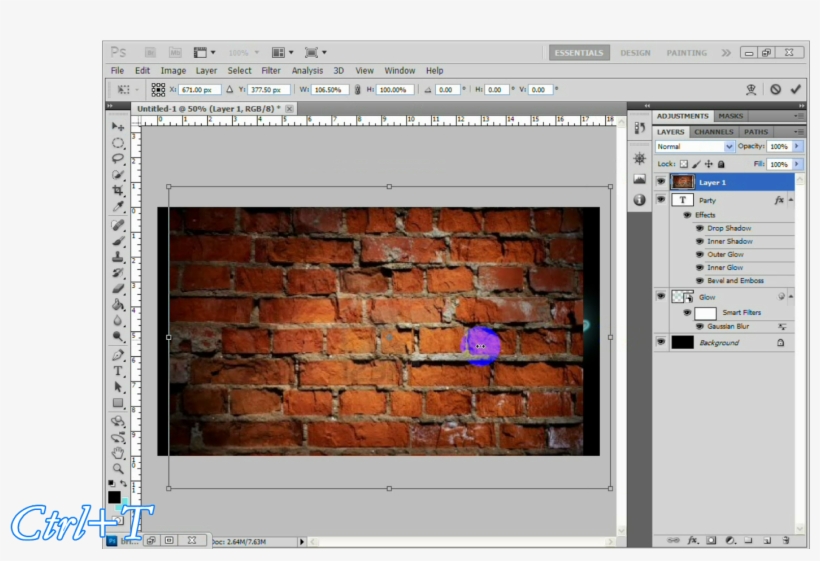Open the Filter menu

[x=271, y=71]
